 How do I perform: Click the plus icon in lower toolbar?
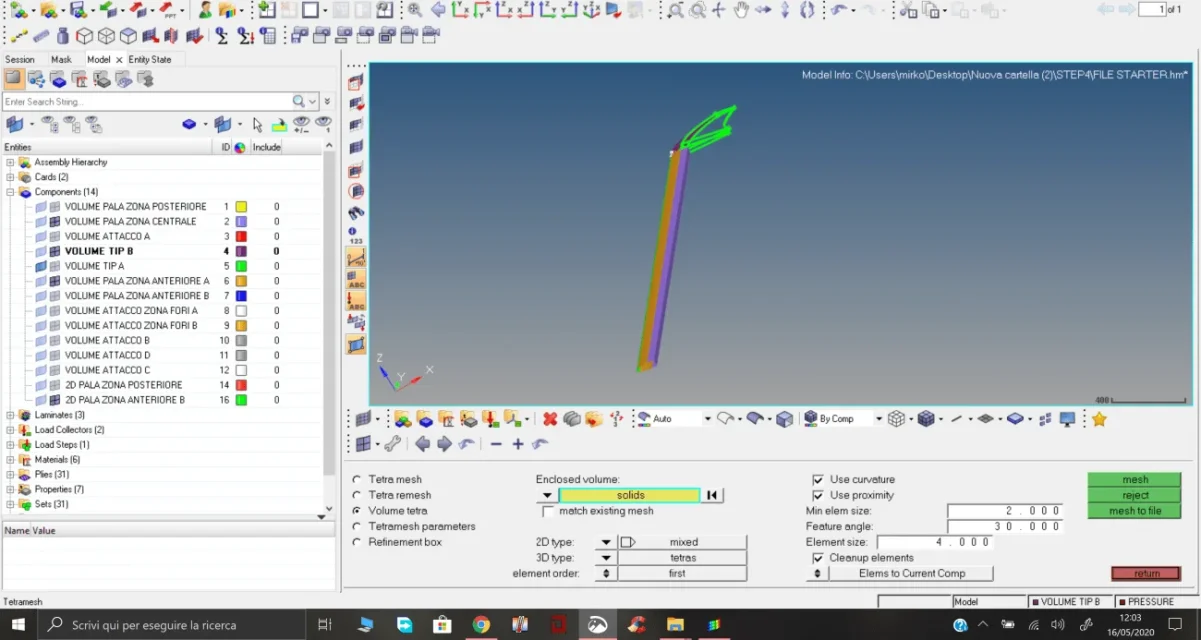tap(518, 444)
